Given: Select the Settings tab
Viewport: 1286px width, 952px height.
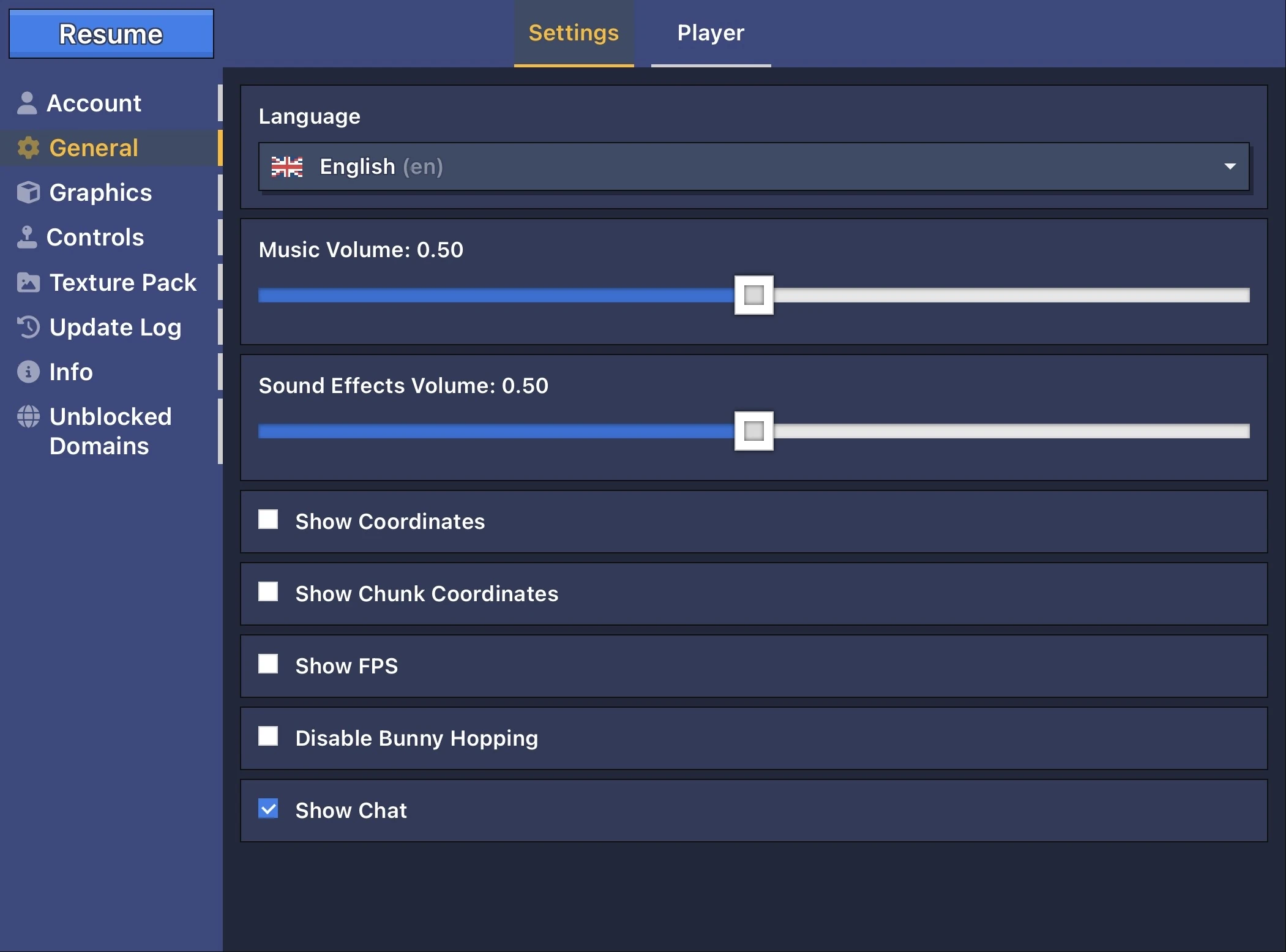Looking at the screenshot, I should tap(574, 33).
